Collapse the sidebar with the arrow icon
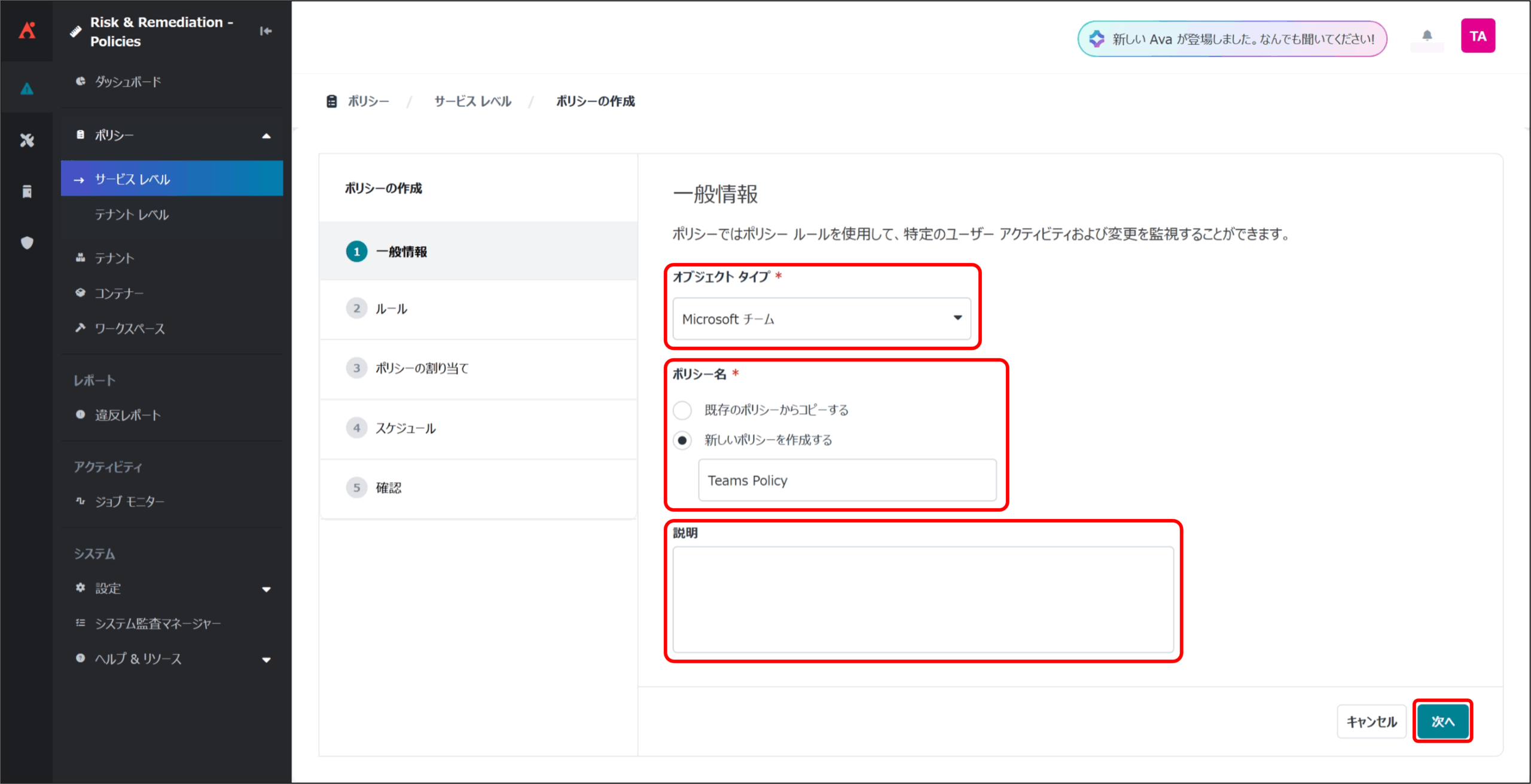 pyautogui.click(x=266, y=31)
